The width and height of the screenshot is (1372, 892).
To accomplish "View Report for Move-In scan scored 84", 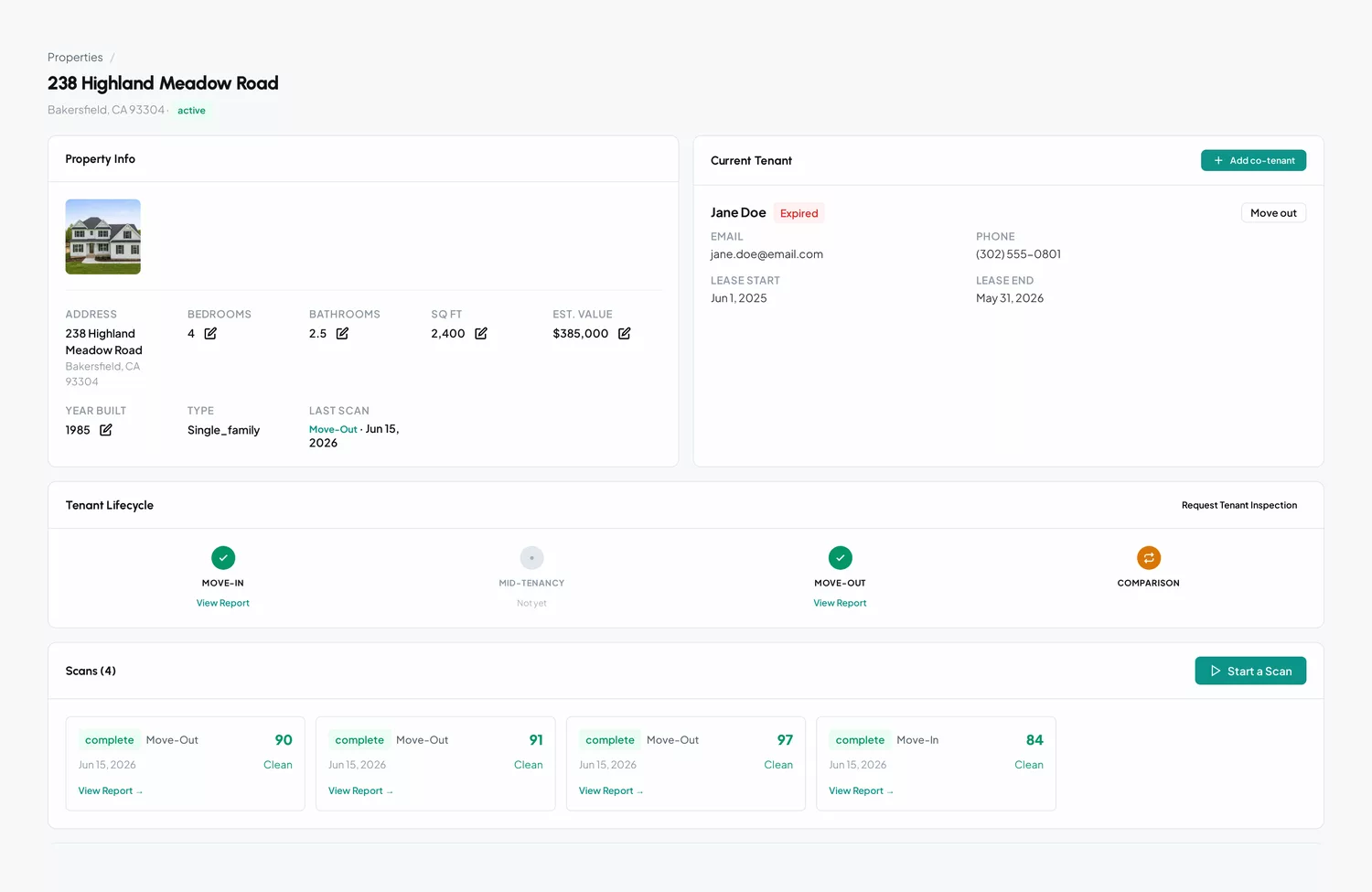I will pos(861,791).
